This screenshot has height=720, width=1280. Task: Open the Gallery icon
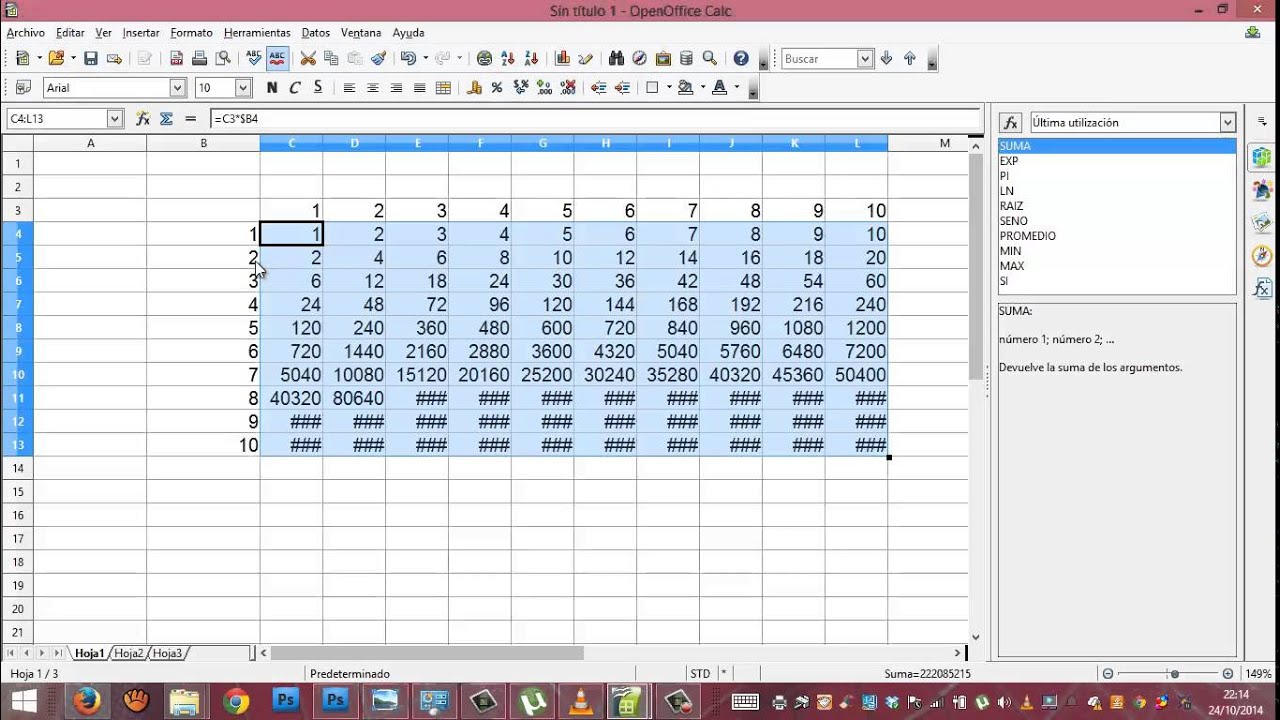coord(663,59)
